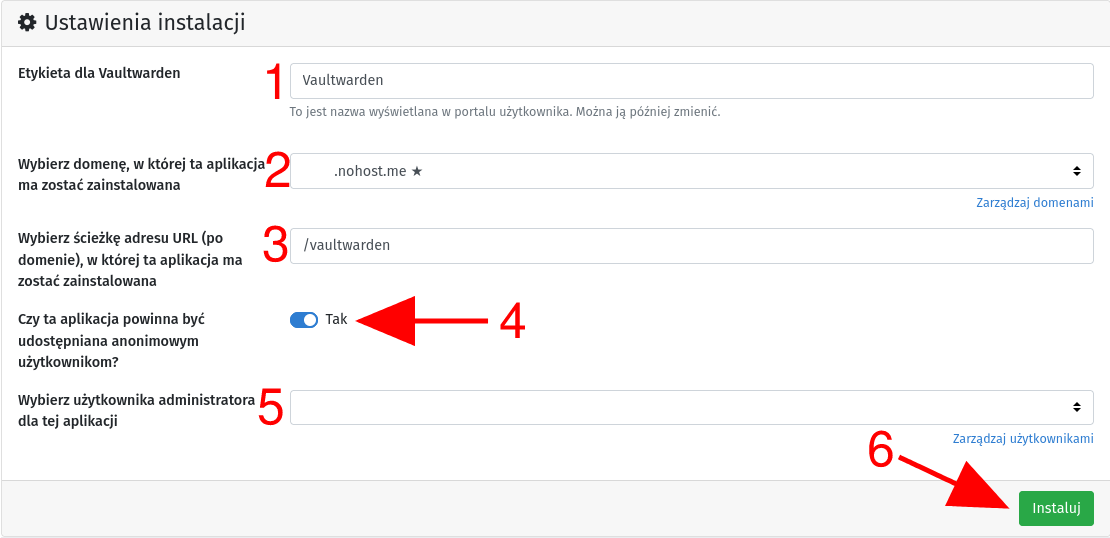
Task: Click the "Etykieta dla Vaultwarden" field label
Action: [x=99, y=73]
